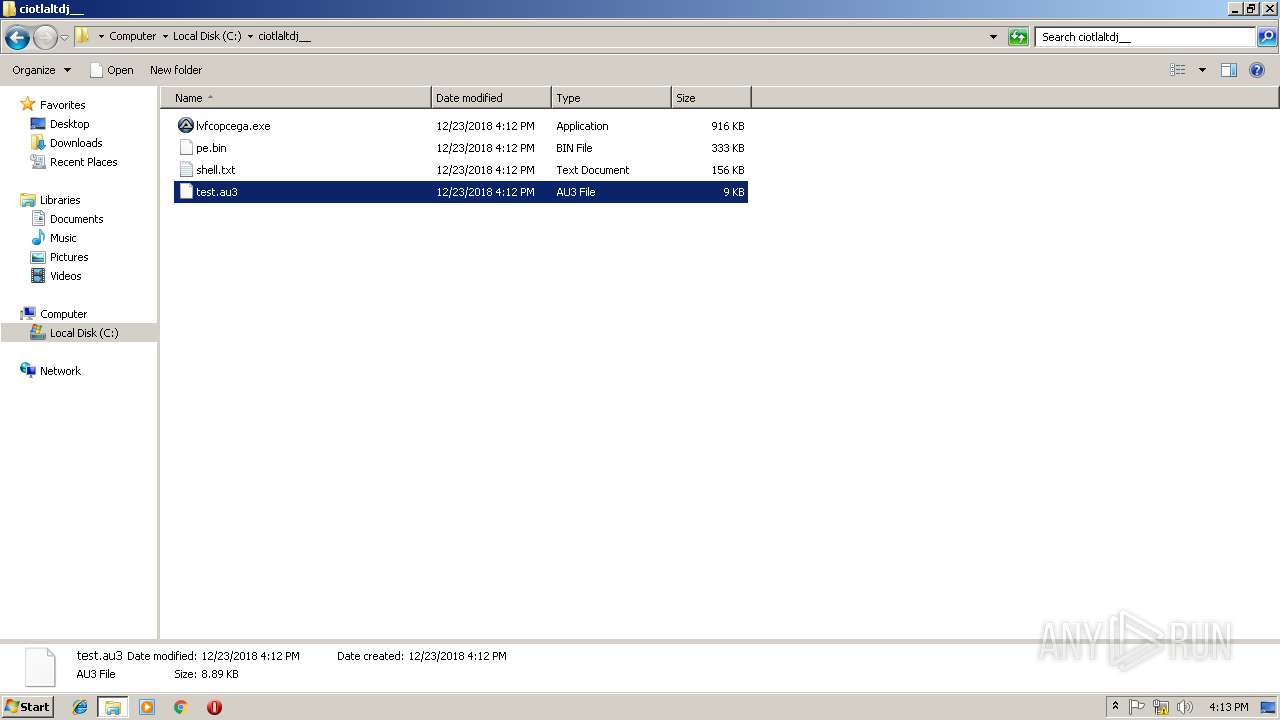Open Network in navigation pane

[x=60, y=371]
